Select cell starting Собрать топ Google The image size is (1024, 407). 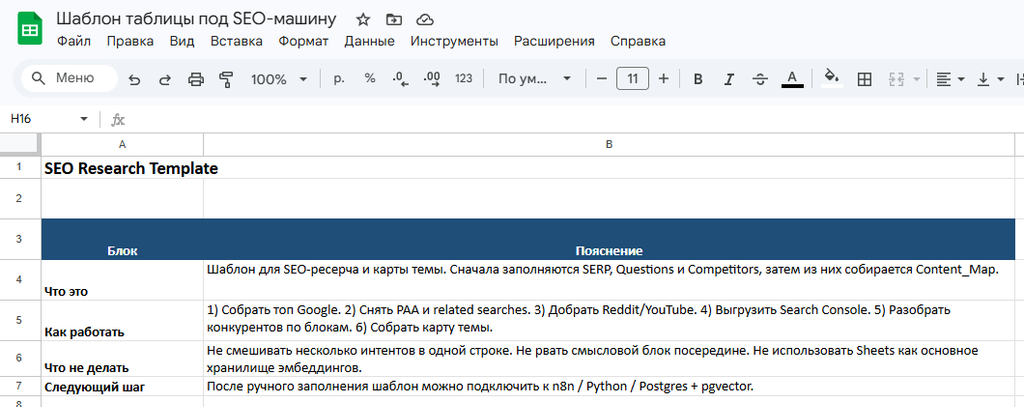[x=609, y=320]
